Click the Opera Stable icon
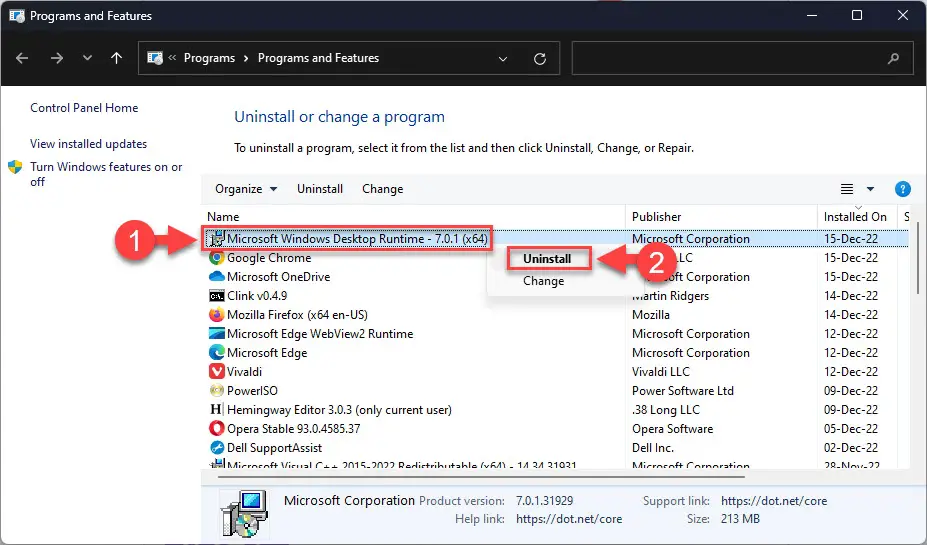 (x=216, y=428)
